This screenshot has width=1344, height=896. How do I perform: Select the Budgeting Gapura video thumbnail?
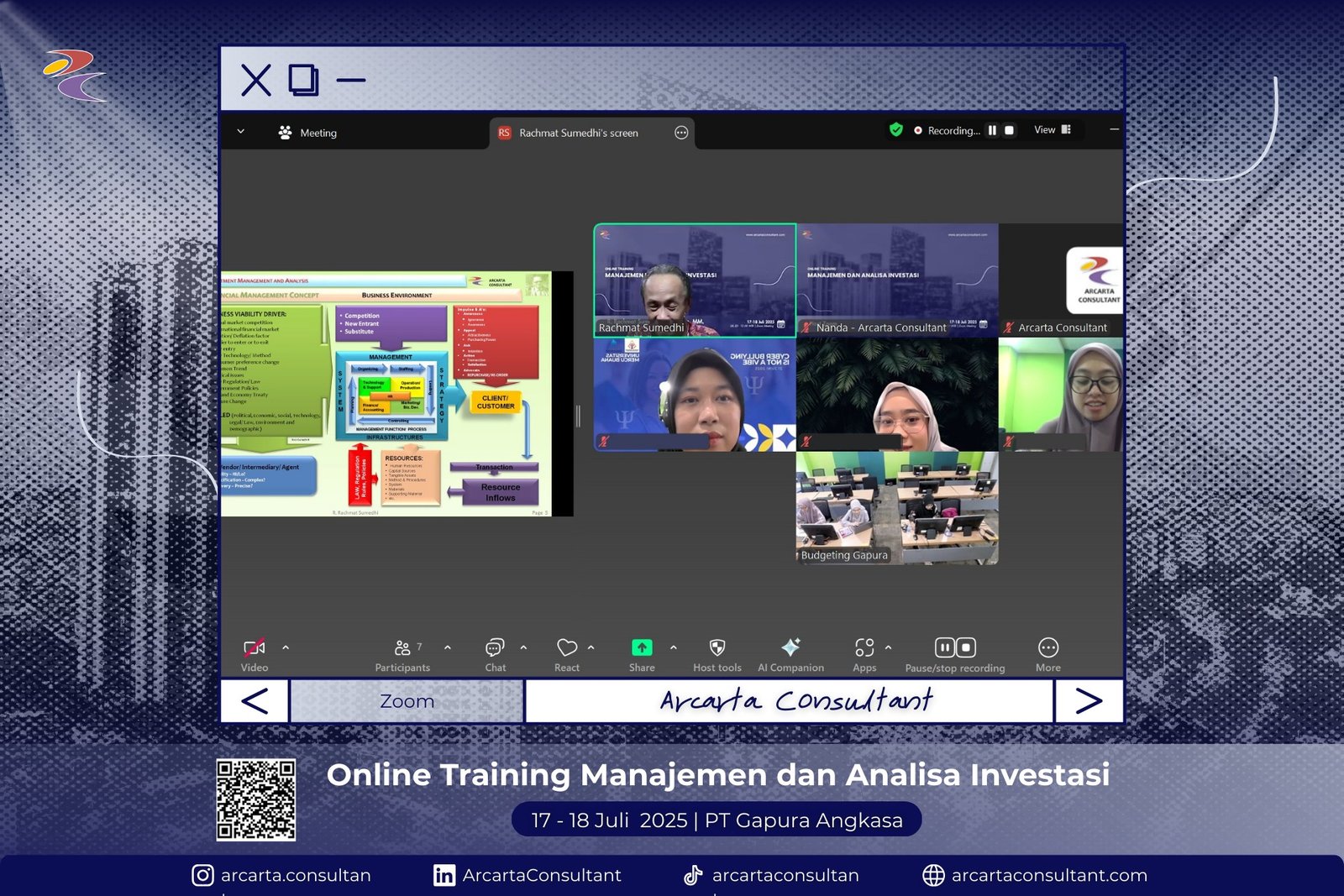coord(896,507)
